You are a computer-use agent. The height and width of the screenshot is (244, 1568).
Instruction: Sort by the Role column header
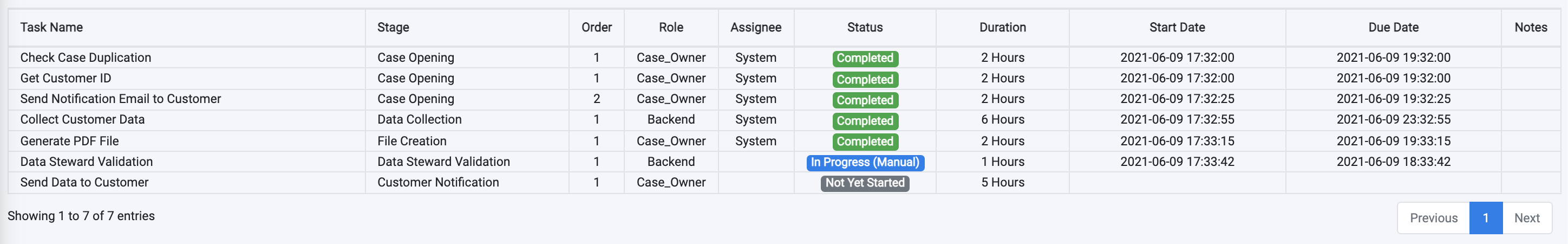point(671,28)
